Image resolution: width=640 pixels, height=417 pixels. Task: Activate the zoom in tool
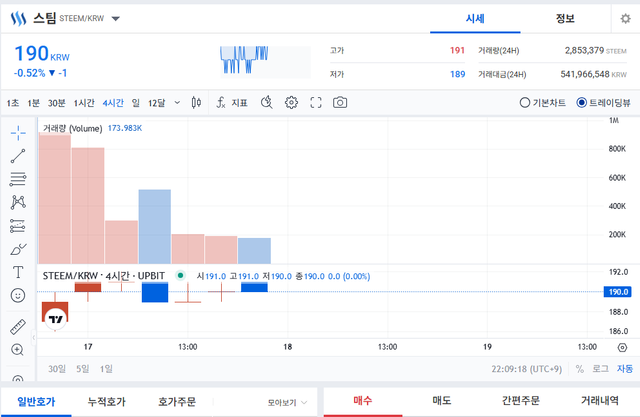point(18,350)
